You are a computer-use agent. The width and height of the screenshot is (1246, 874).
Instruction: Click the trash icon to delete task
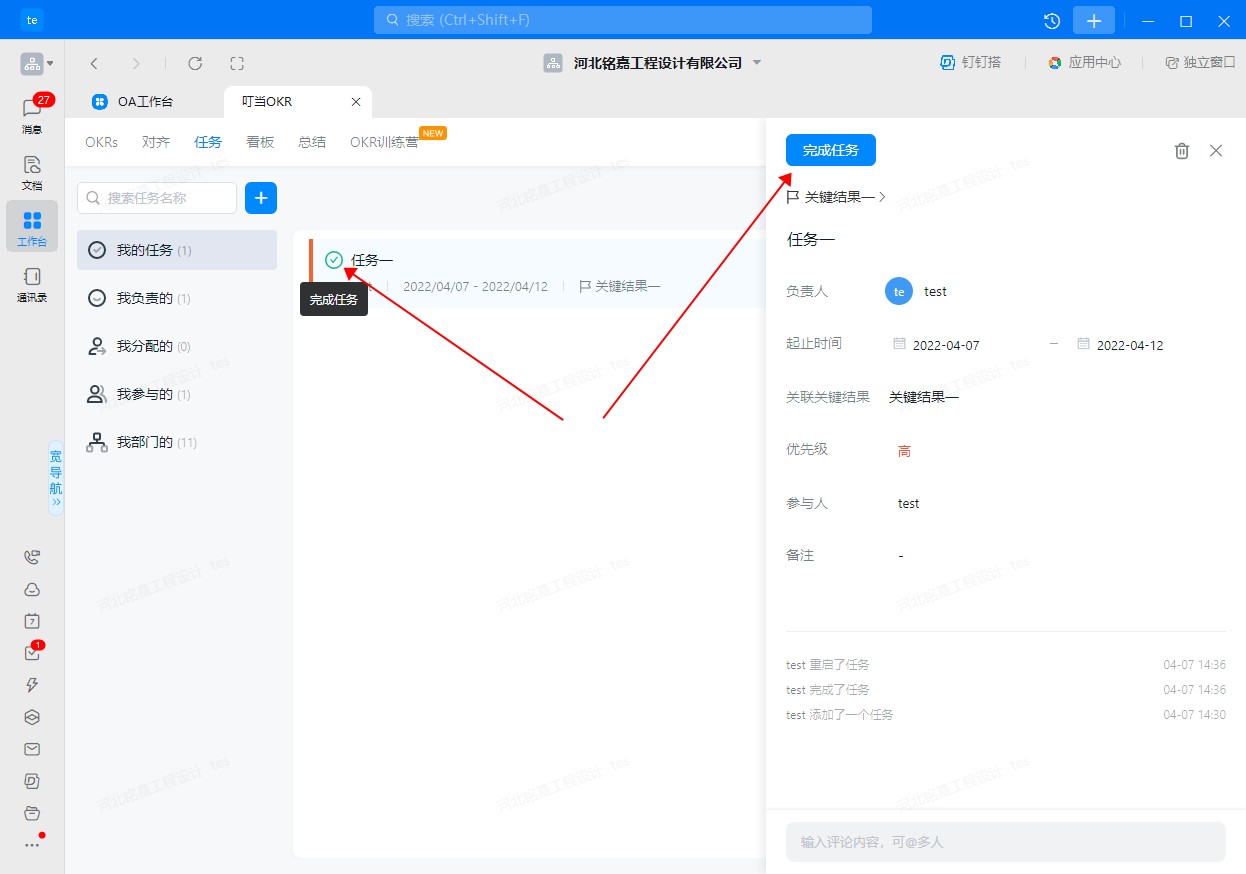[x=1181, y=151]
